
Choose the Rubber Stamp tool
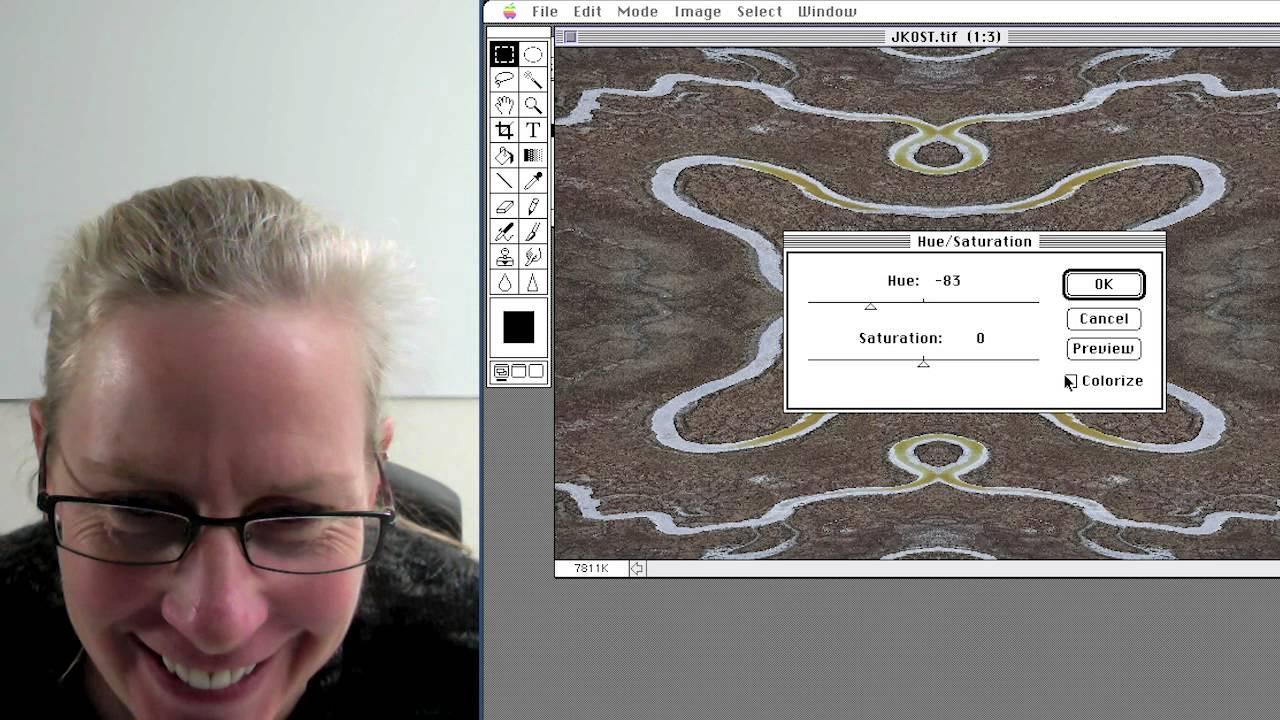click(x=505, y=255)
